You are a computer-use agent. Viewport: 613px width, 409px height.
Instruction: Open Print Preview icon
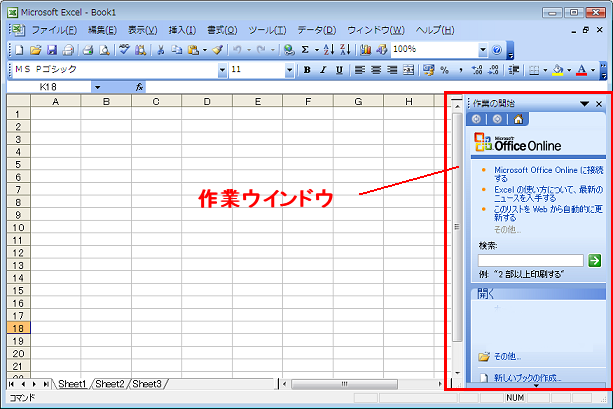tap(104, 50)
